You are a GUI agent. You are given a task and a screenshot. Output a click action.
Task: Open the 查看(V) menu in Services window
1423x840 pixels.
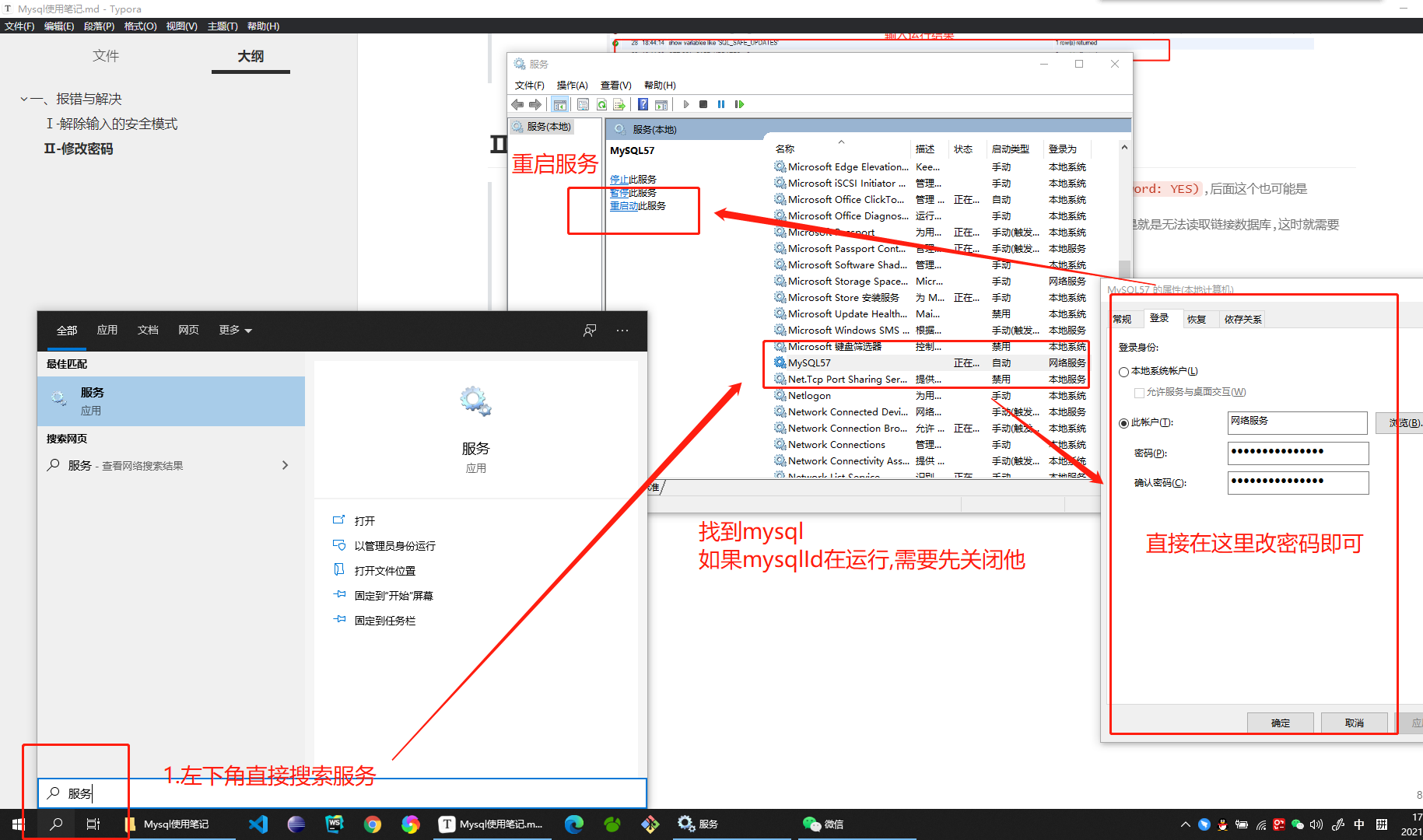[x=615, y=86]
